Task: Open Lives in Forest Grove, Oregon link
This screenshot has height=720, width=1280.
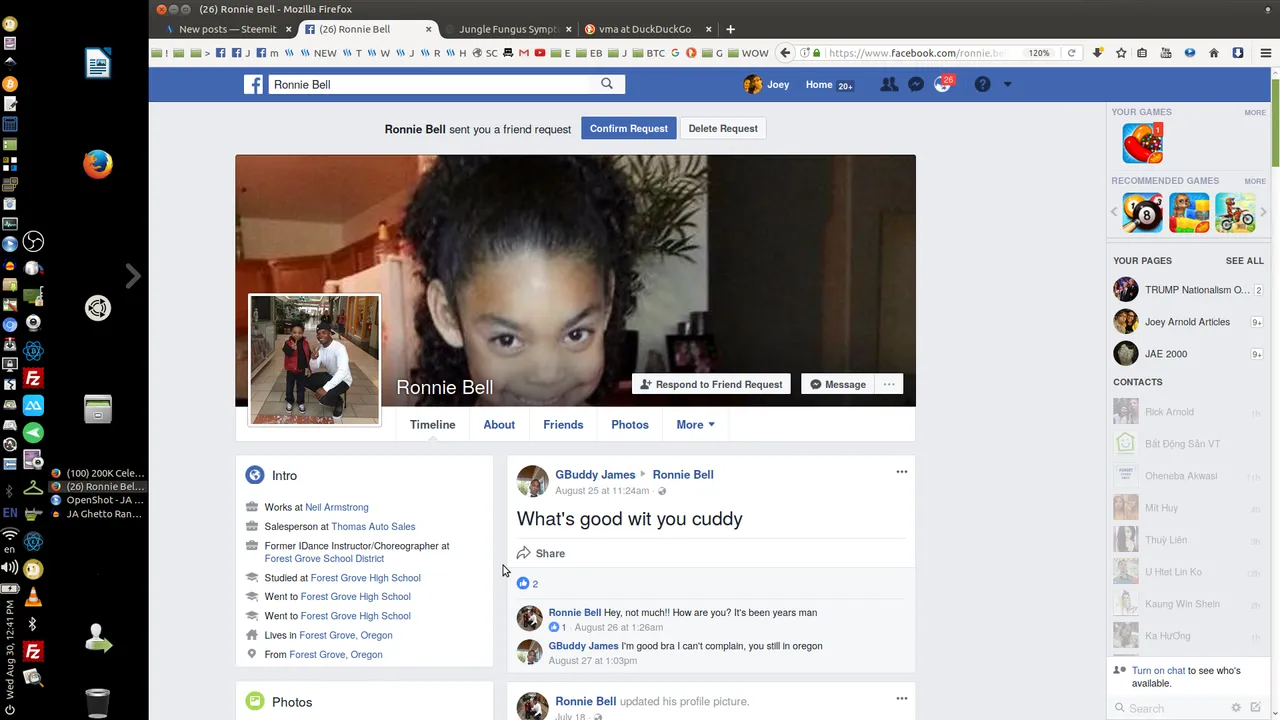Action: tap(345, 635)
